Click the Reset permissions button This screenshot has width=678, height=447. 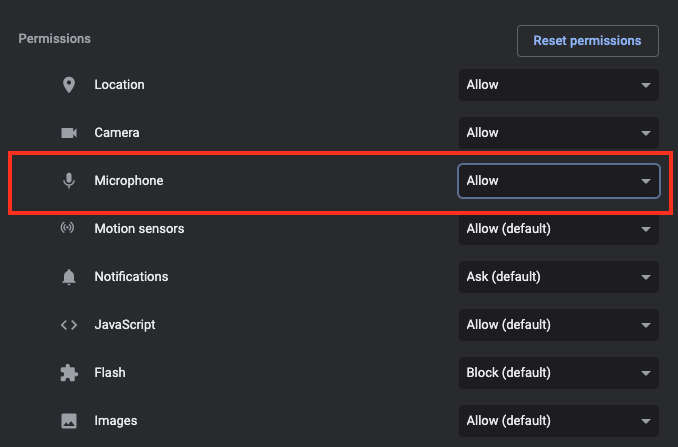tap(588, 41)
